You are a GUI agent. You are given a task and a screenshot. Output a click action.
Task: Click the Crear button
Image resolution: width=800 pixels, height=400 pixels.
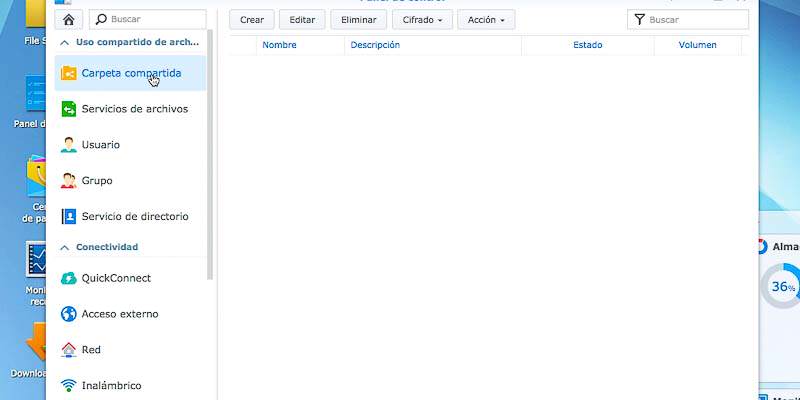pyautogui.click(x=252, y=20)
